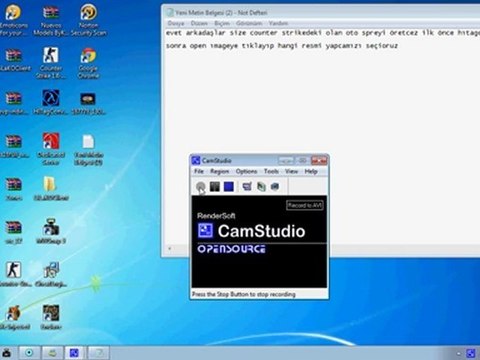Open Dosya menu in Notepad
480x360 pixels.
pos(176,23)
